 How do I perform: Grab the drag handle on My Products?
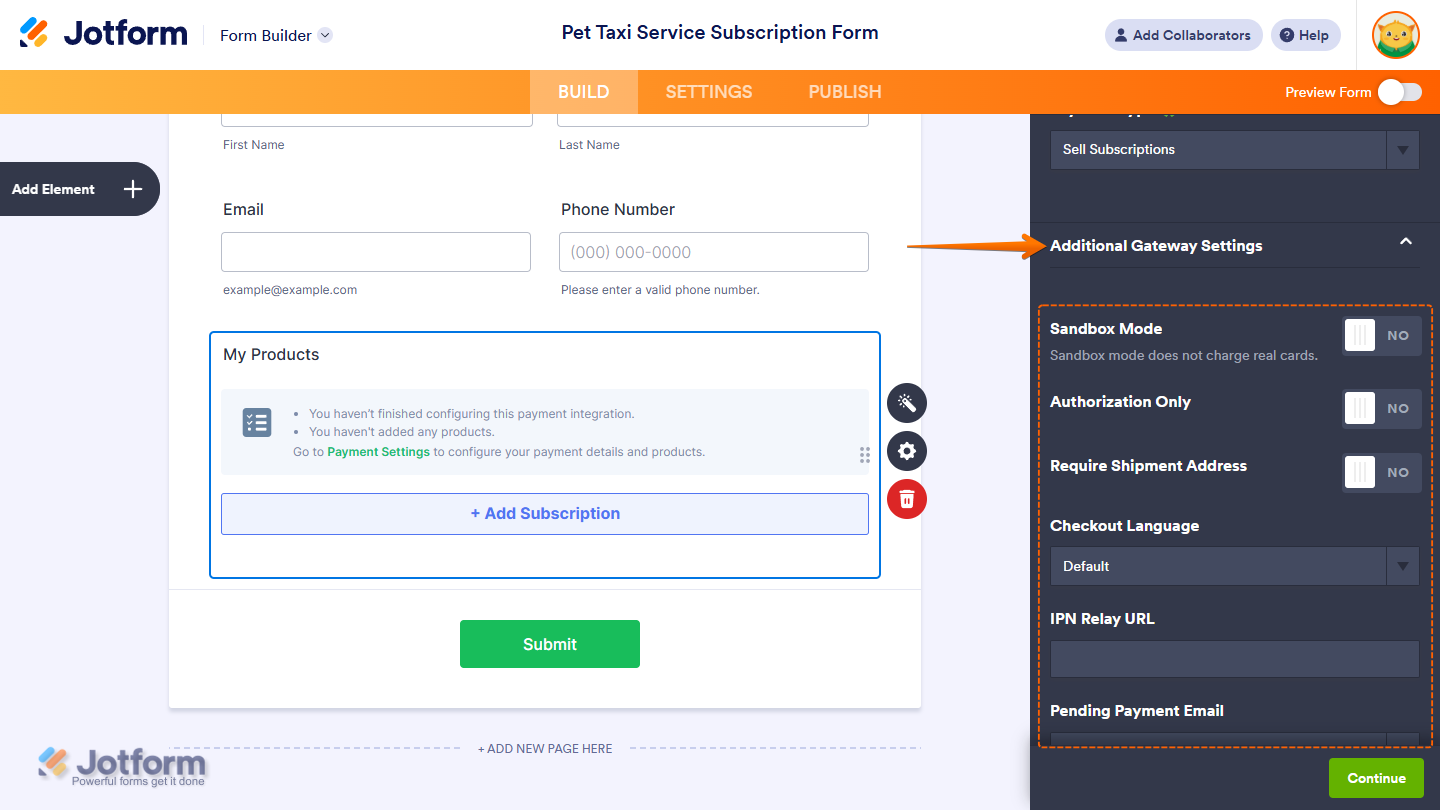(864, 455)
